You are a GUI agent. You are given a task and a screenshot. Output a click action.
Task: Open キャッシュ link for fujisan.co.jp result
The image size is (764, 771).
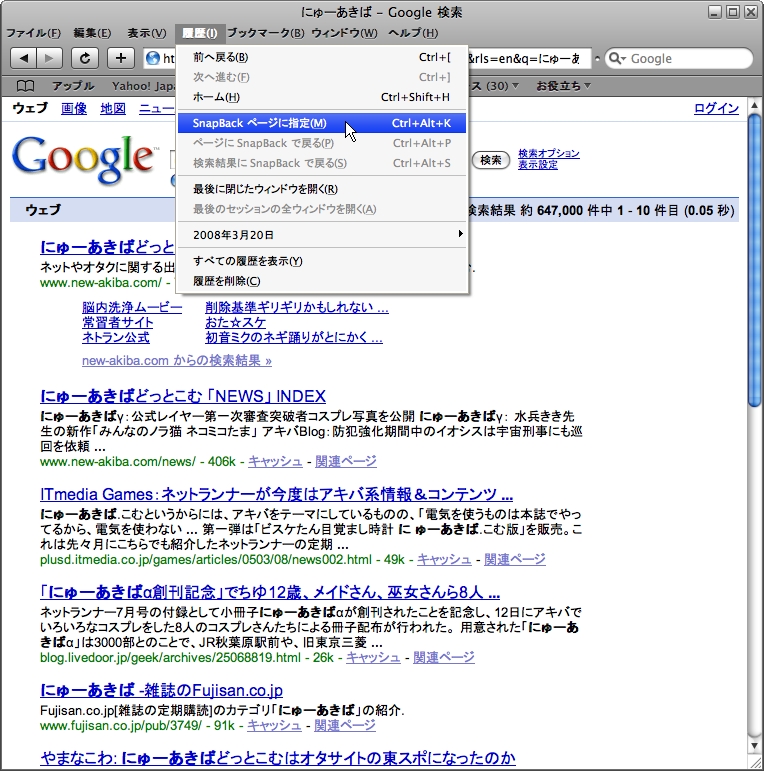(x=274, y=725)
